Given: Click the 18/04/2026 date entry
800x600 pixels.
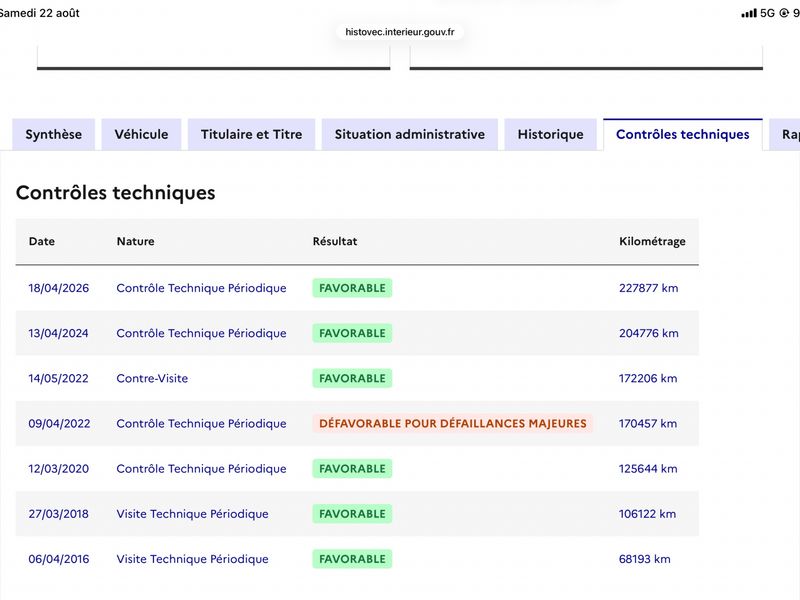Looking at the screenshot, I should (59, 288).
